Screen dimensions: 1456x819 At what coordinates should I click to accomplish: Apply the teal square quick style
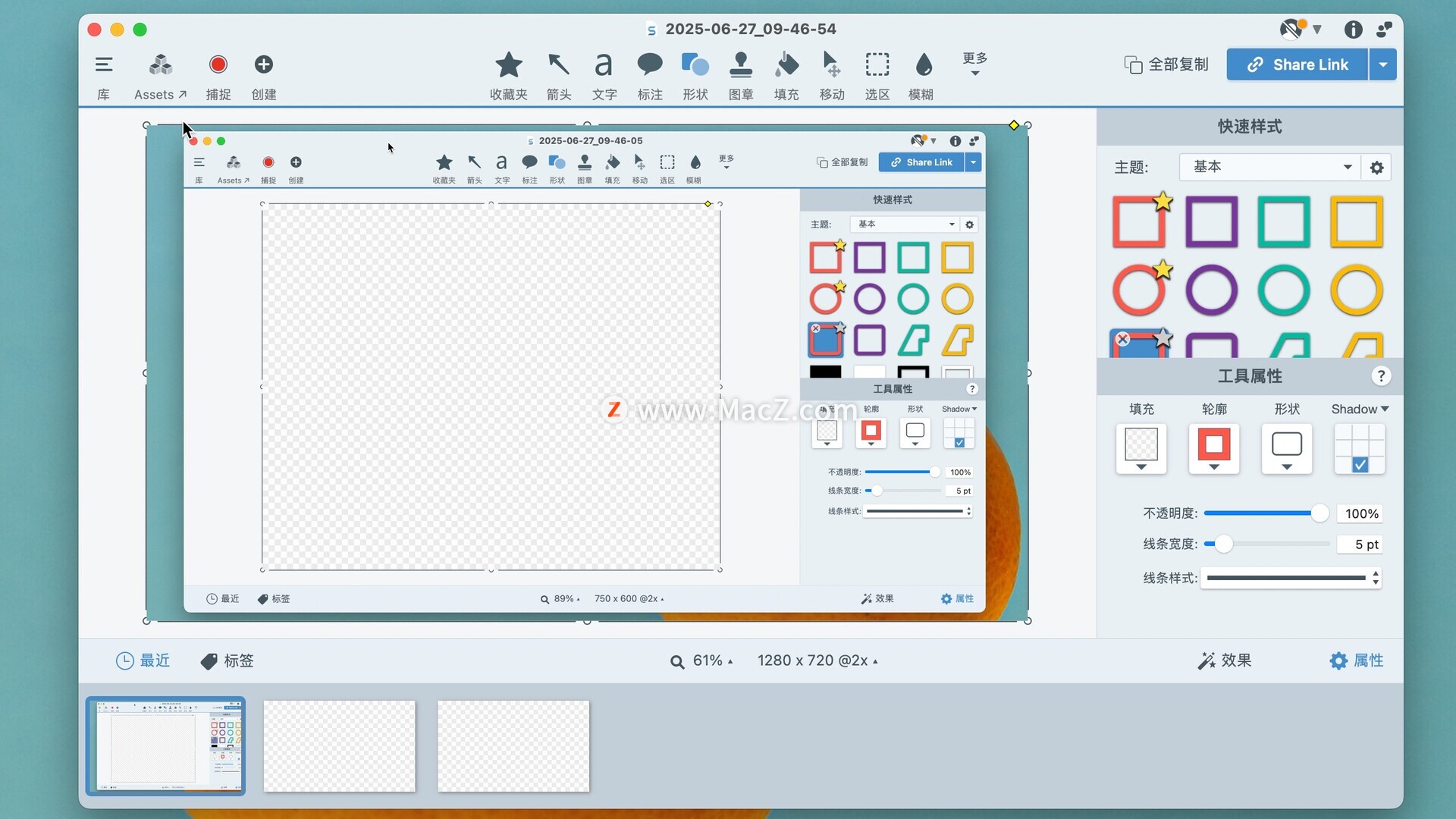point(1284,222)
